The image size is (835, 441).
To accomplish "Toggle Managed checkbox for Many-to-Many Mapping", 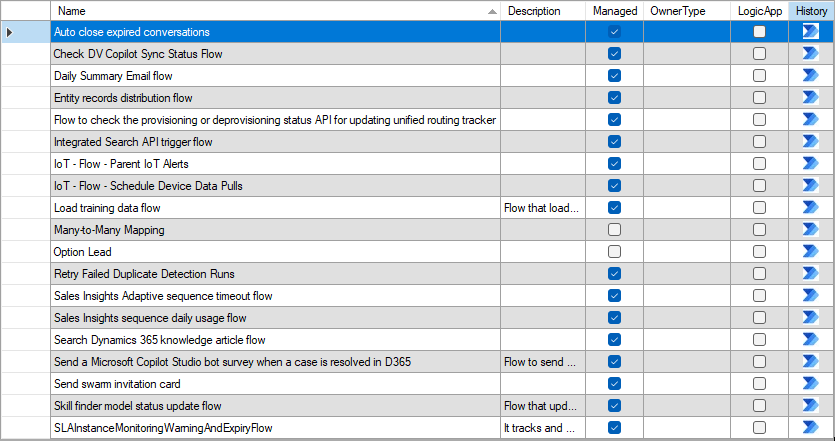I will tap(615, 230).
